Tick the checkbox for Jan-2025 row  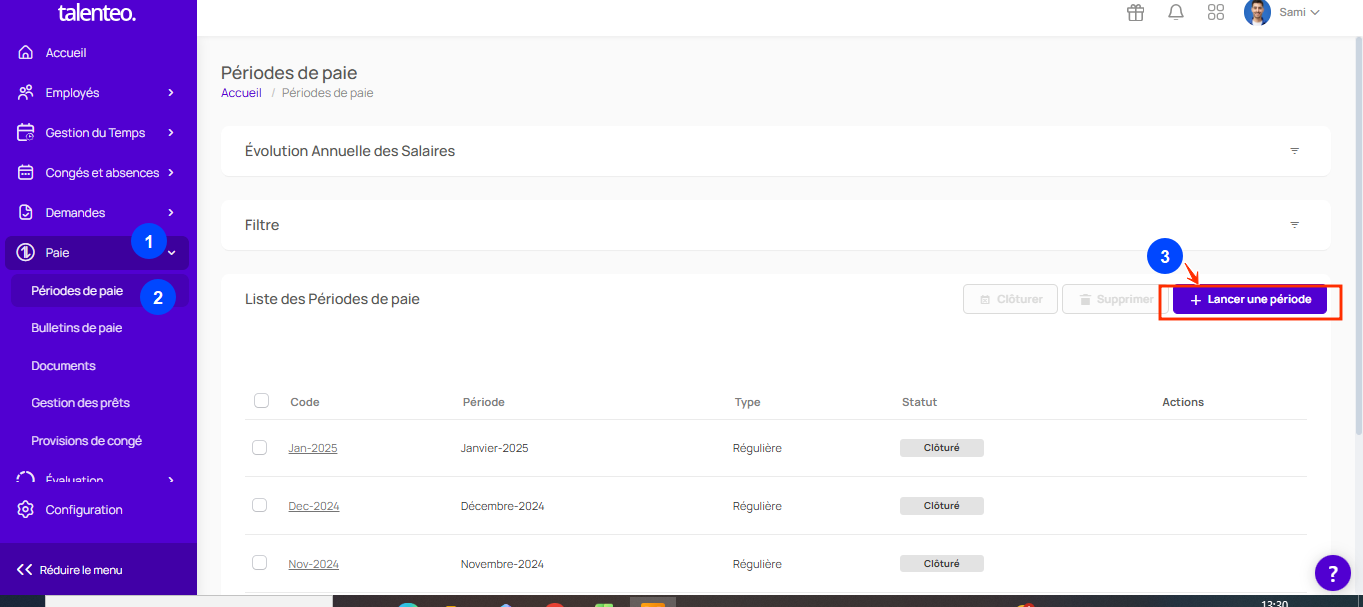coord(260,448)
